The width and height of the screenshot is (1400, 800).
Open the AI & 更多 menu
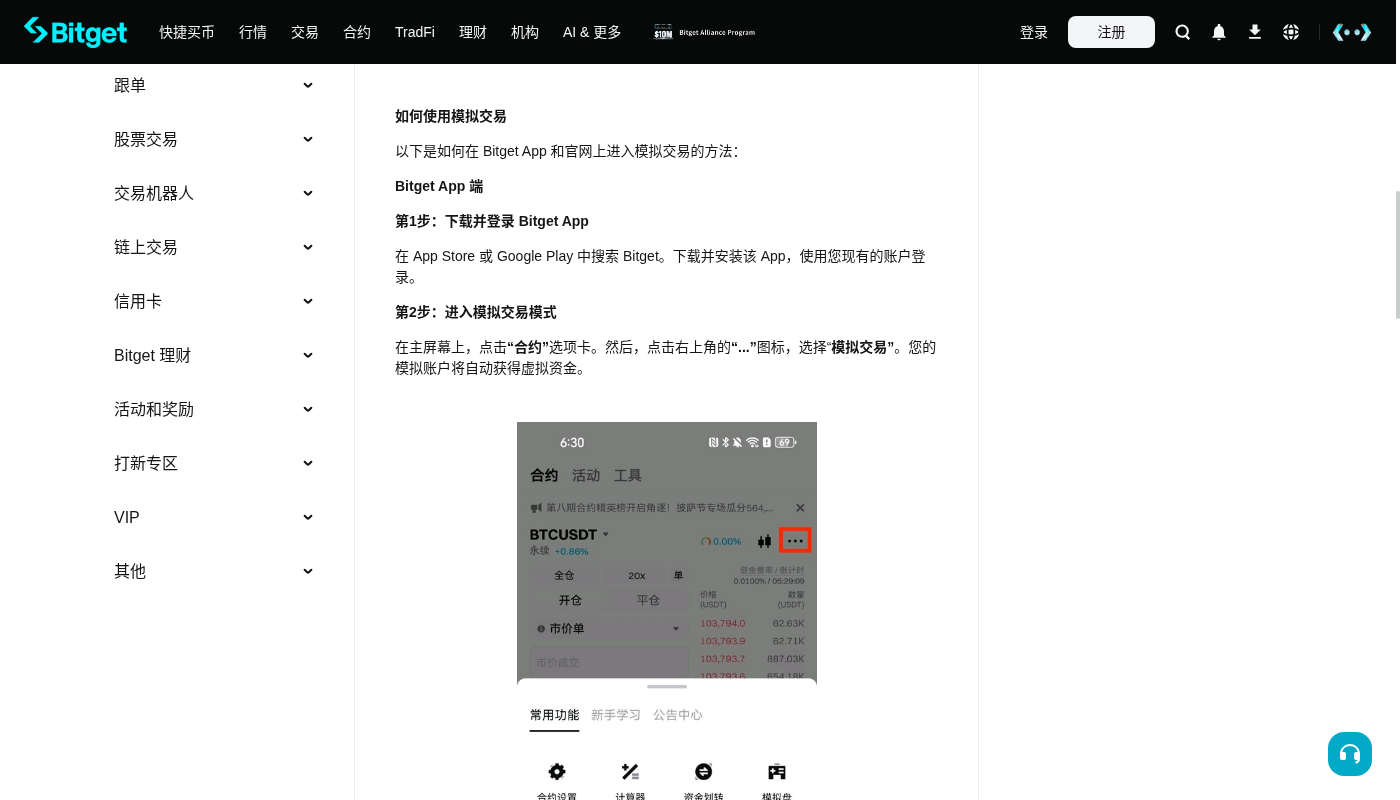(592, 32)
